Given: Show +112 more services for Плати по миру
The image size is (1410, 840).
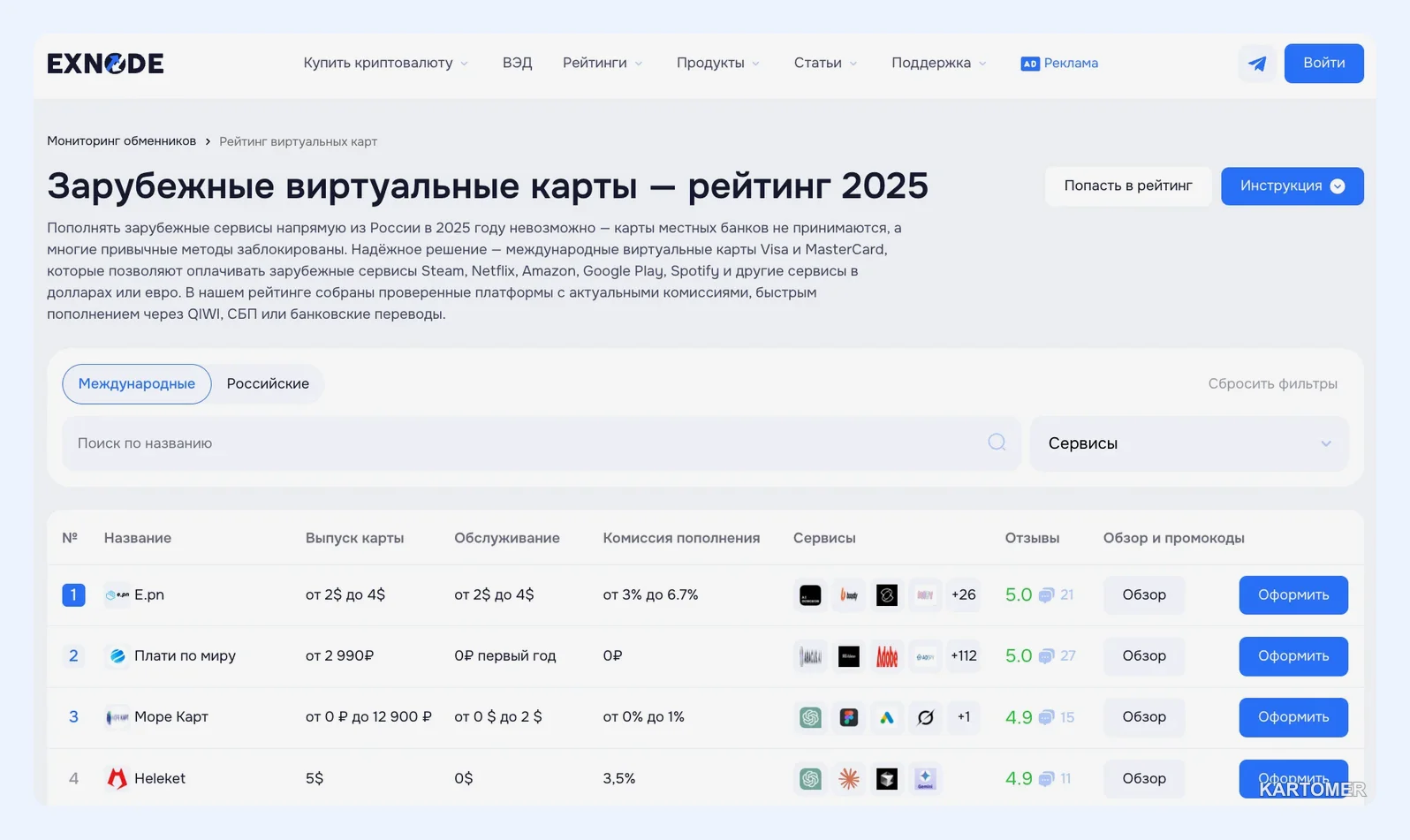Looking at the screenshot, I should [963, 656].
